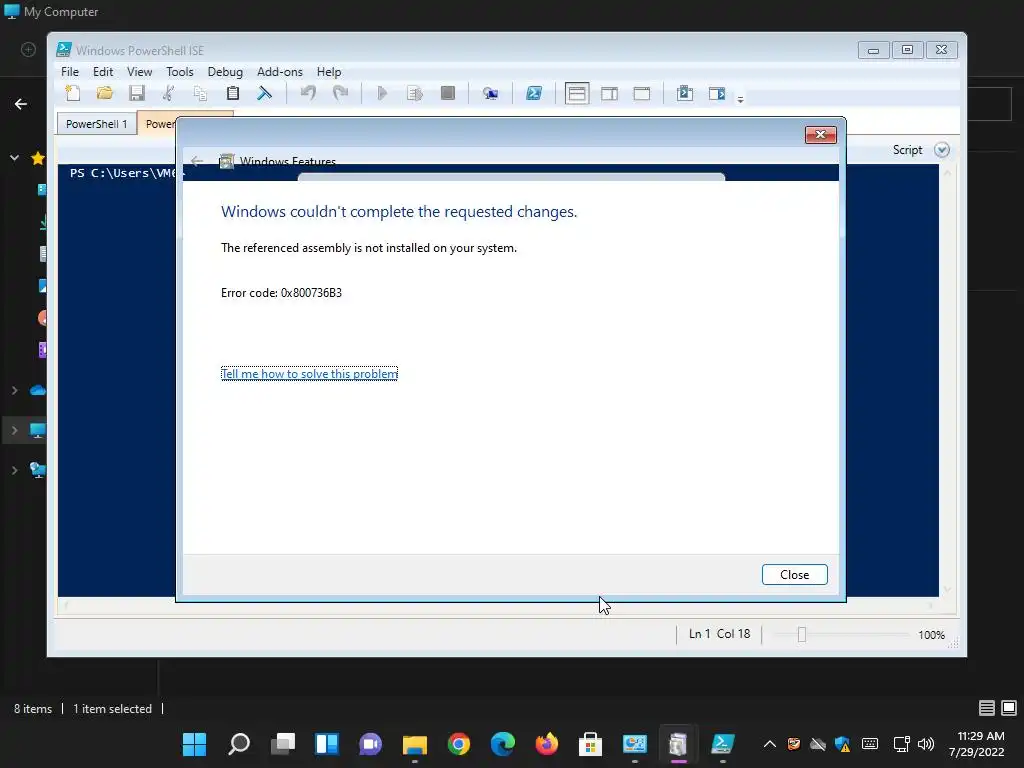Open the clock showing 11:29 AM
Image resolution: width=1024 pixels, height=768 pixels.
click(x=981, y=736)
